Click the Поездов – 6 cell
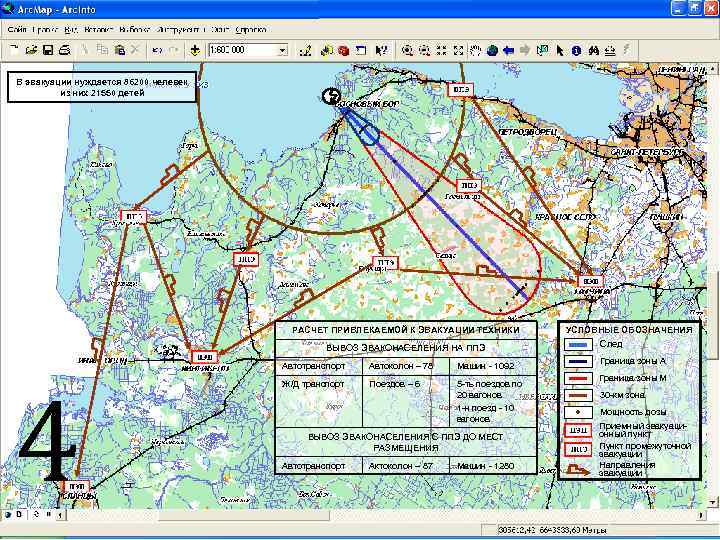Image resolution: width=720 pixels, height=540 pixels. (406, 401)
